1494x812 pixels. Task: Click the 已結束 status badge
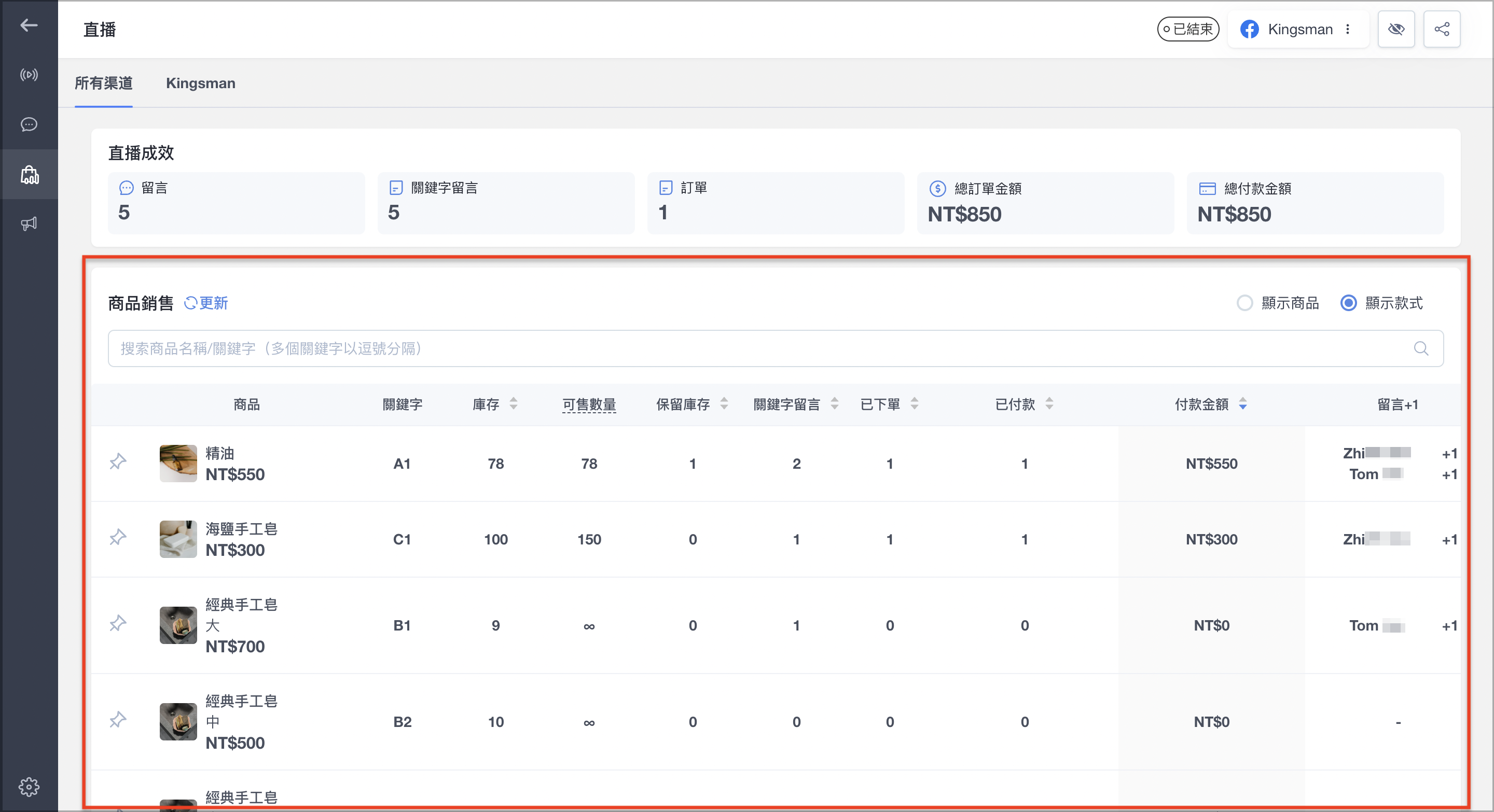(x=1188, y=29)
